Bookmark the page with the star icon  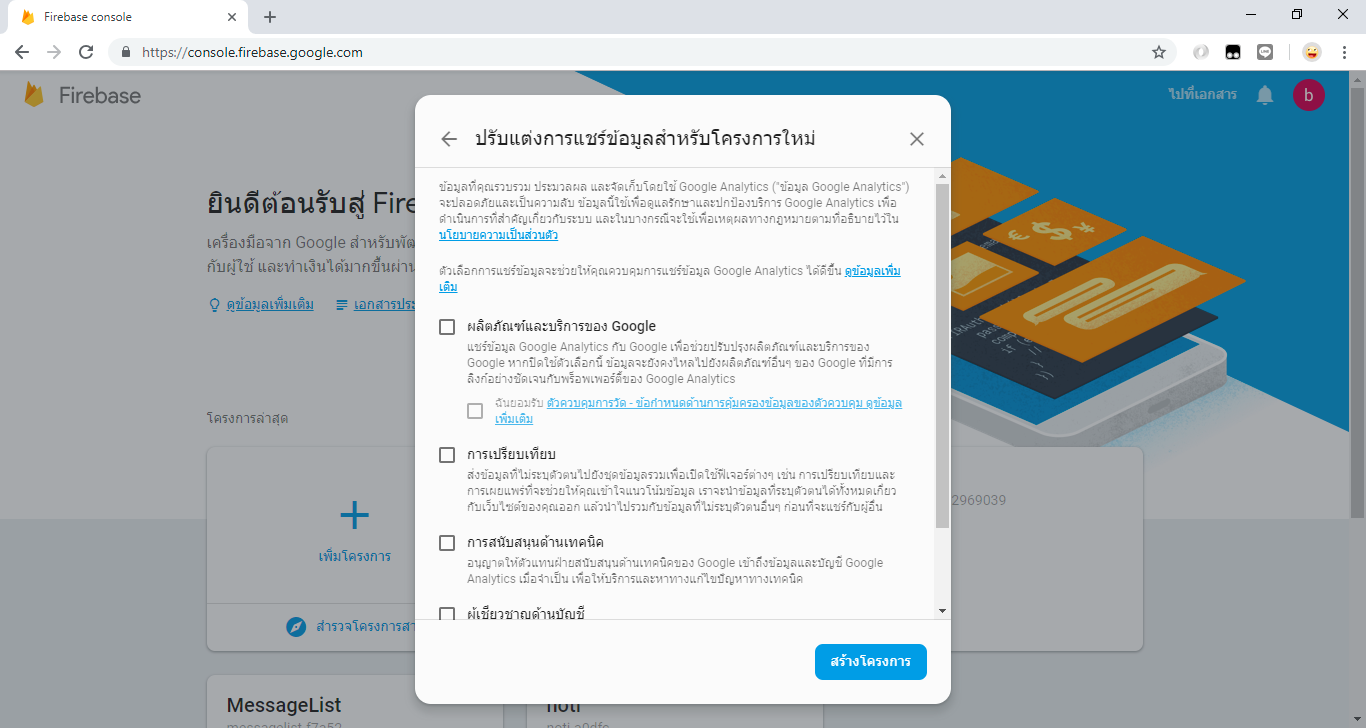tap(1157, 51)
